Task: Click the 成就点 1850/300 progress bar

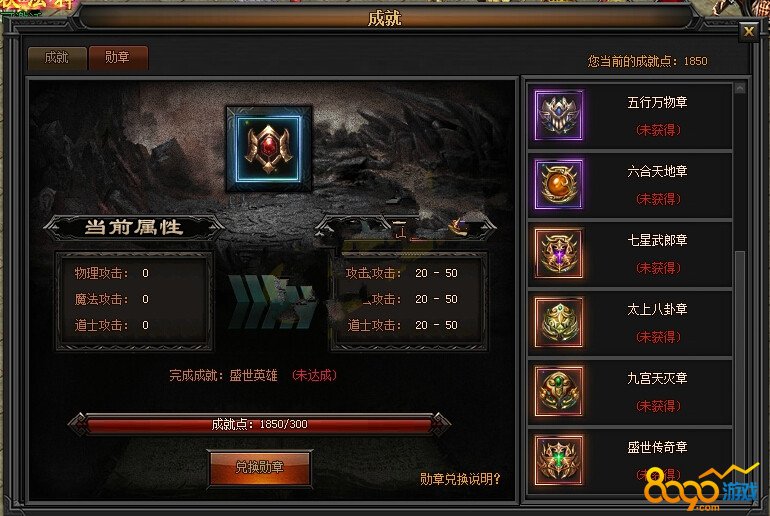Action: (x=259, y=424)
